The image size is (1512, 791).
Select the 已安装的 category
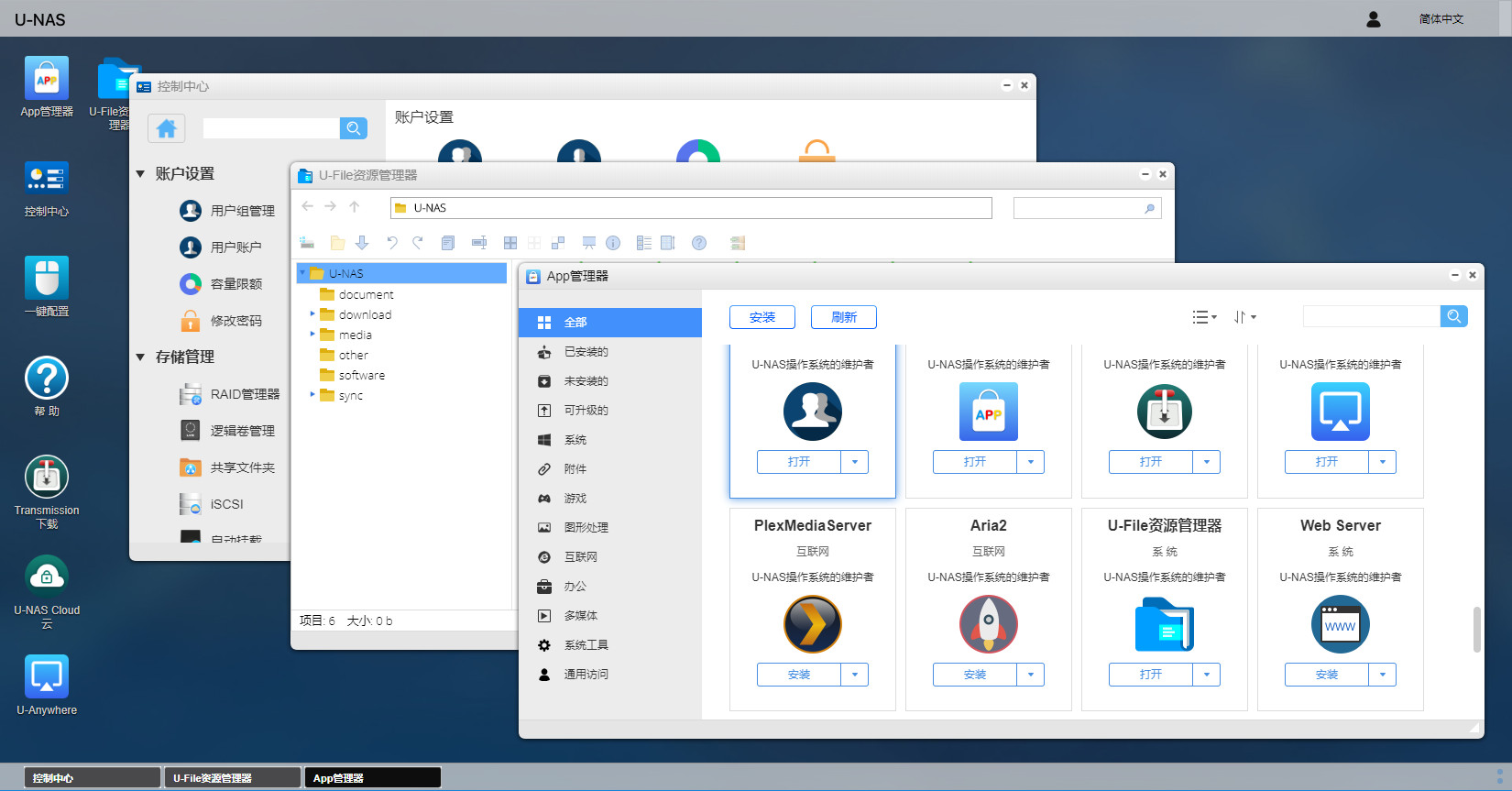(610, 352)
